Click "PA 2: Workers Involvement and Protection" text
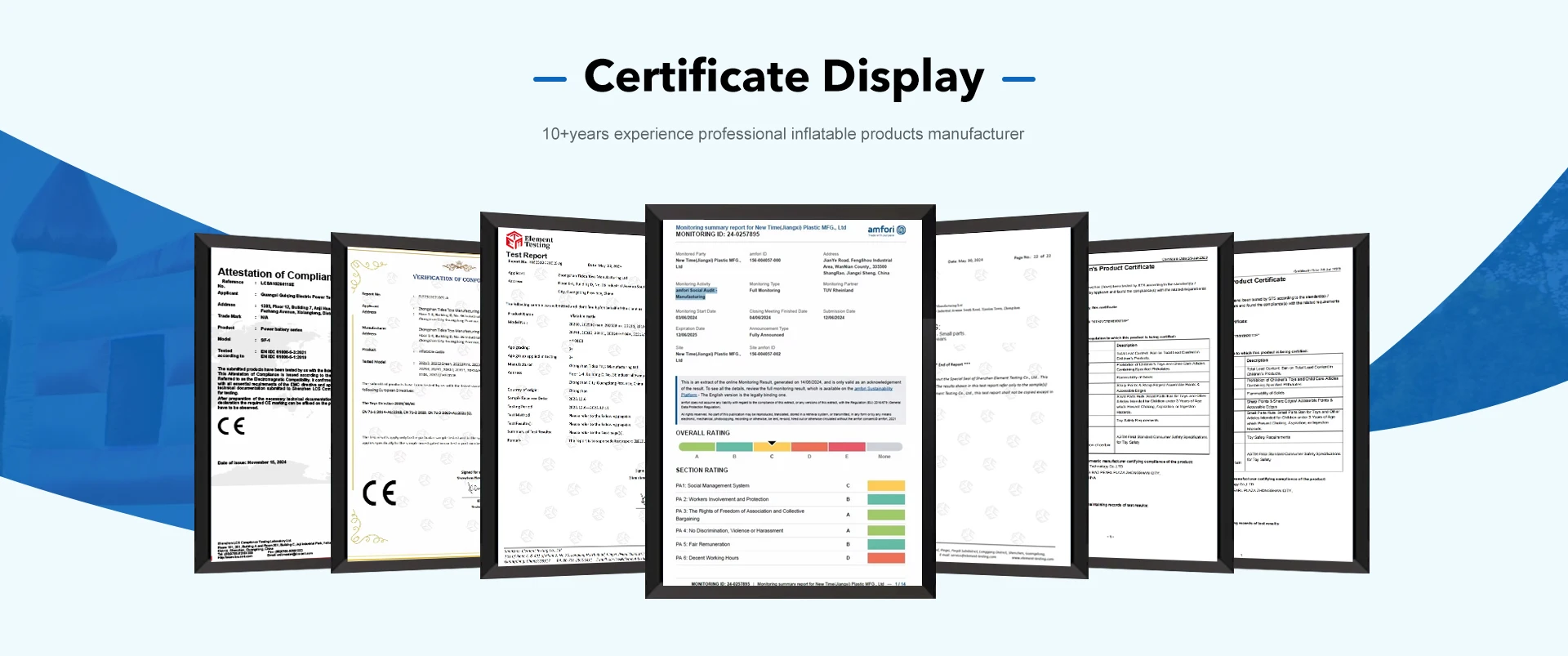Image resolution: width=1568 pixels, height=656 pixels. coord(722,499)
